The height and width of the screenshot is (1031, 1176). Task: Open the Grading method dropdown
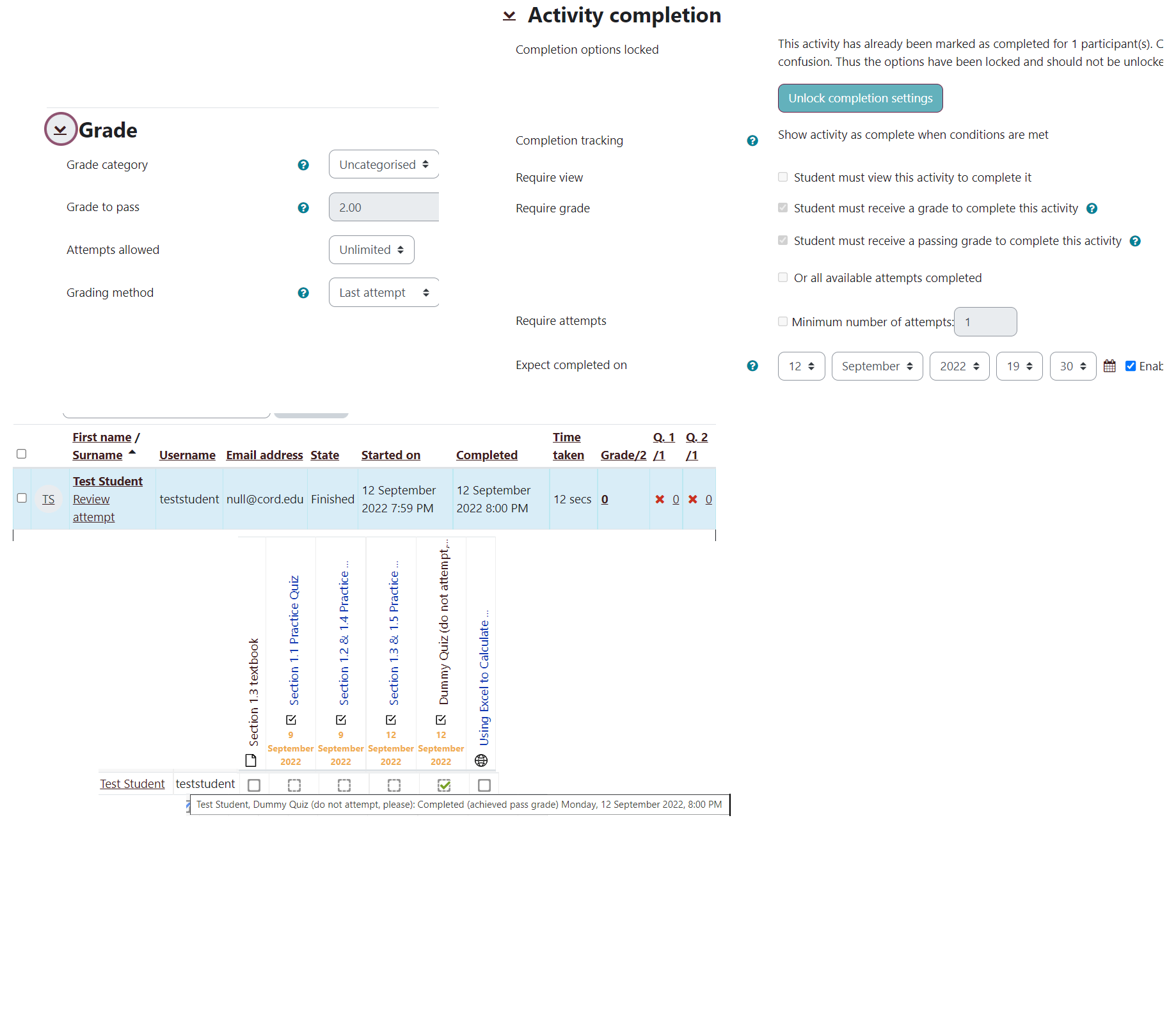coord(384,293)
